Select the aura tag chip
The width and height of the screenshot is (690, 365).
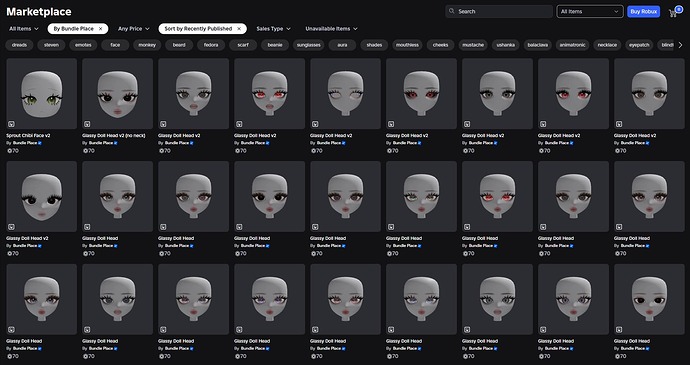342,45
